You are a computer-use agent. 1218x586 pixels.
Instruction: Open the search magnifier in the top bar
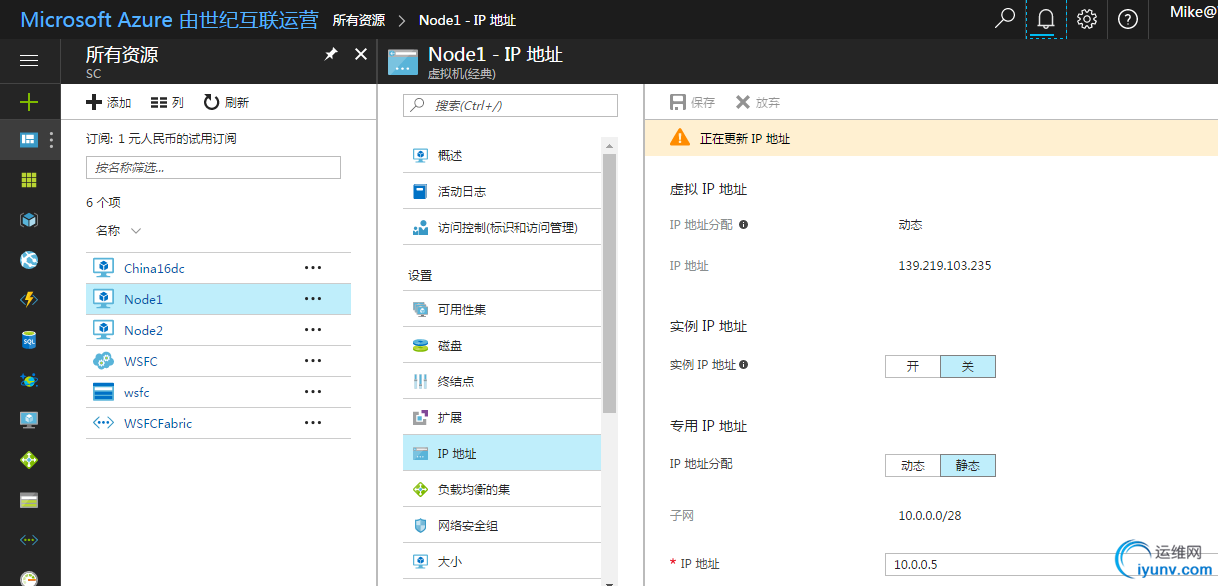[x=1005, y=19]
